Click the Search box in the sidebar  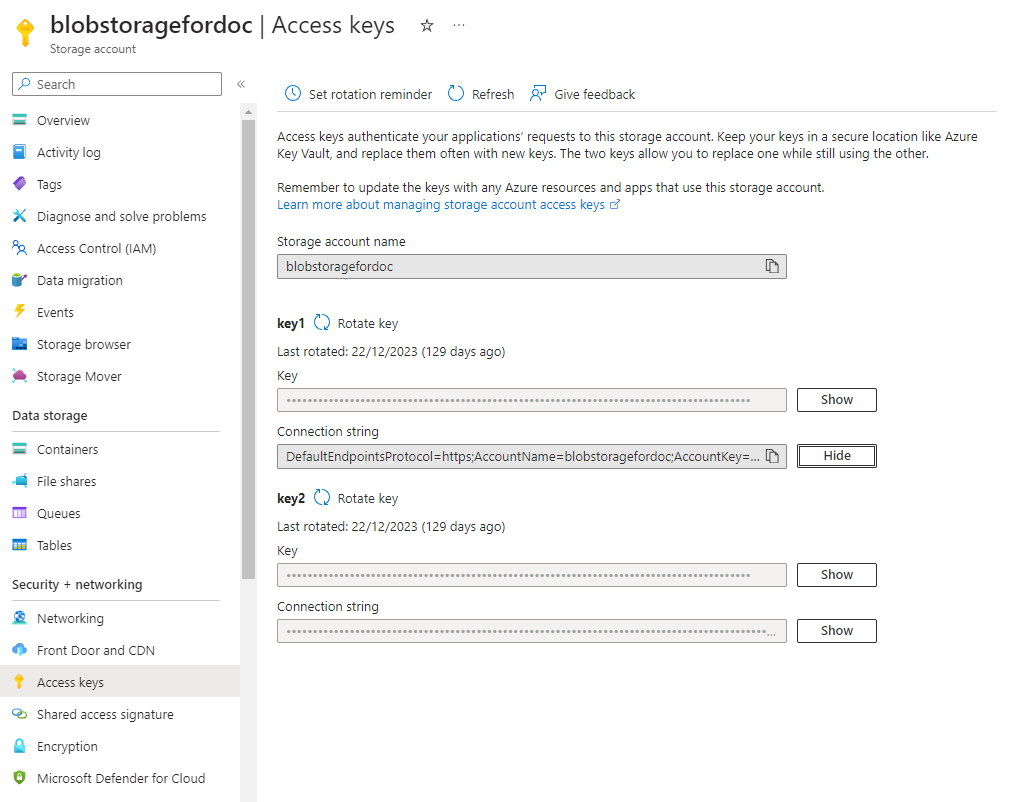(117, 84)
